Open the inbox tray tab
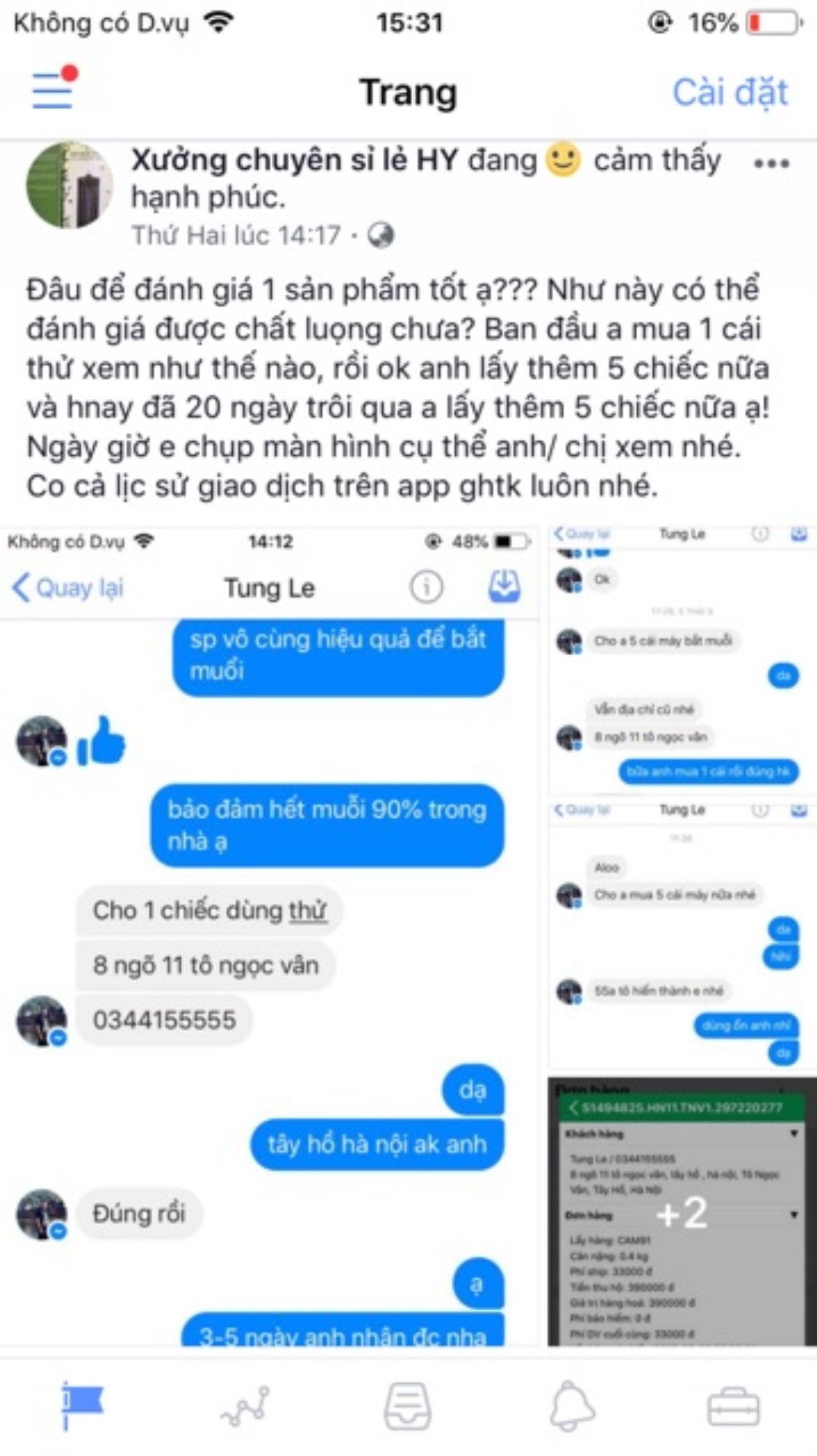The width and height of the screenshot is (817, 1456). pyautogui.click(x=408, y=1406)
